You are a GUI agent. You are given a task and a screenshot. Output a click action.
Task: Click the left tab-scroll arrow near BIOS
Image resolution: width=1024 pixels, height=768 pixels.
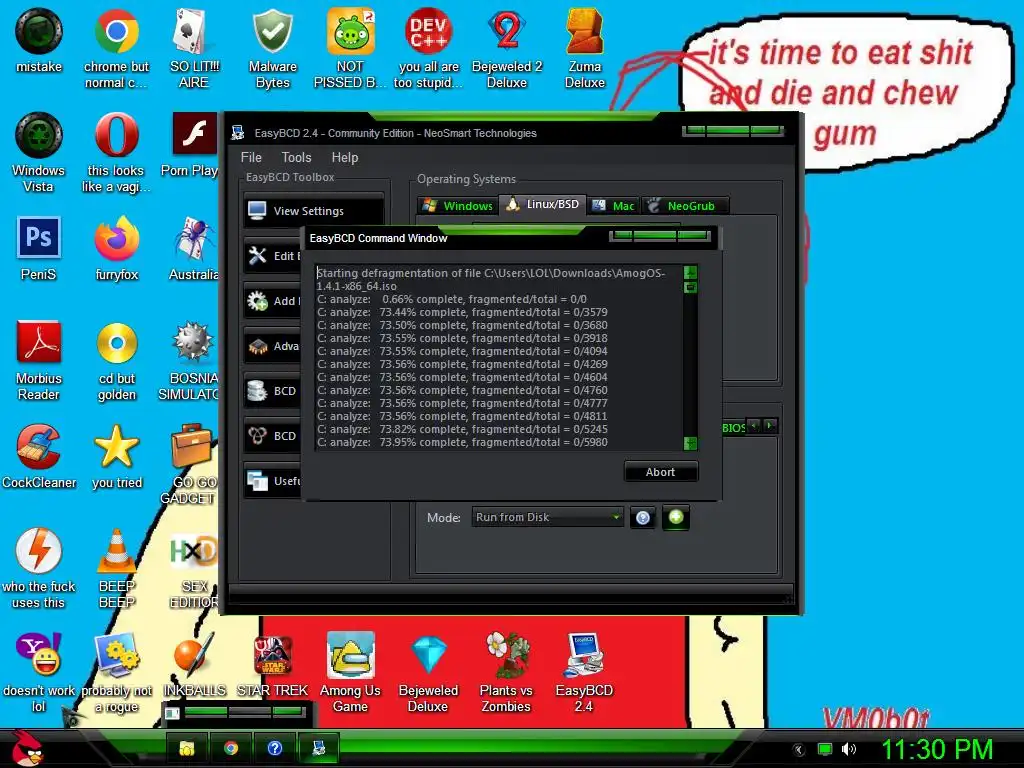pyautogui.click(x=754, y=426)
